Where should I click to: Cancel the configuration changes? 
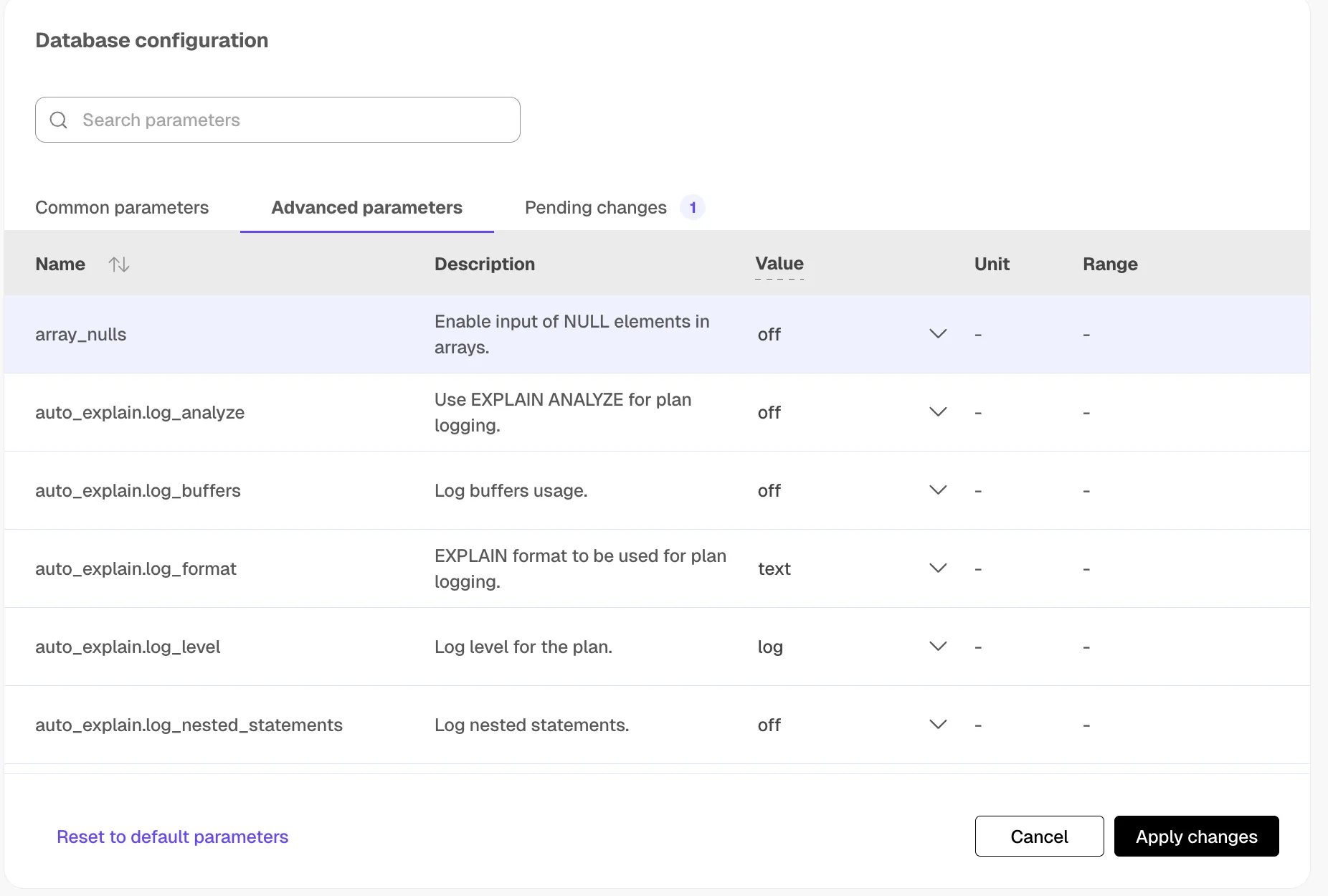click(1039, 837)
